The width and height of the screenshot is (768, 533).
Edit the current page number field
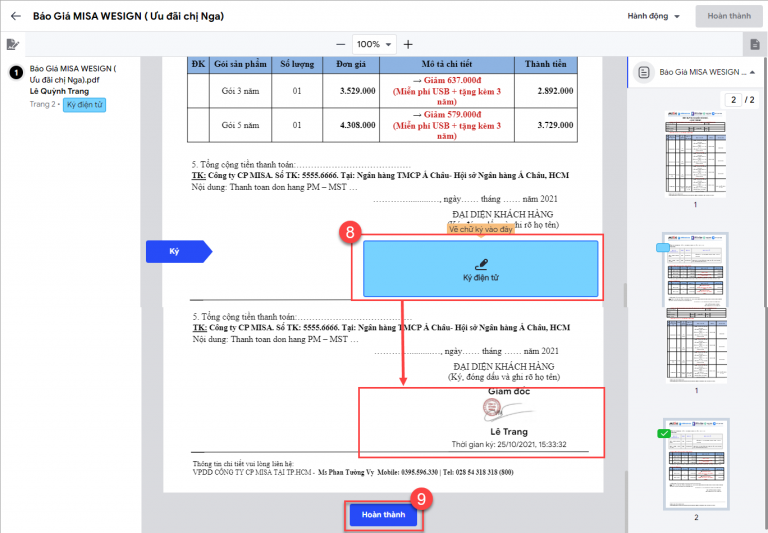point(733,100)
